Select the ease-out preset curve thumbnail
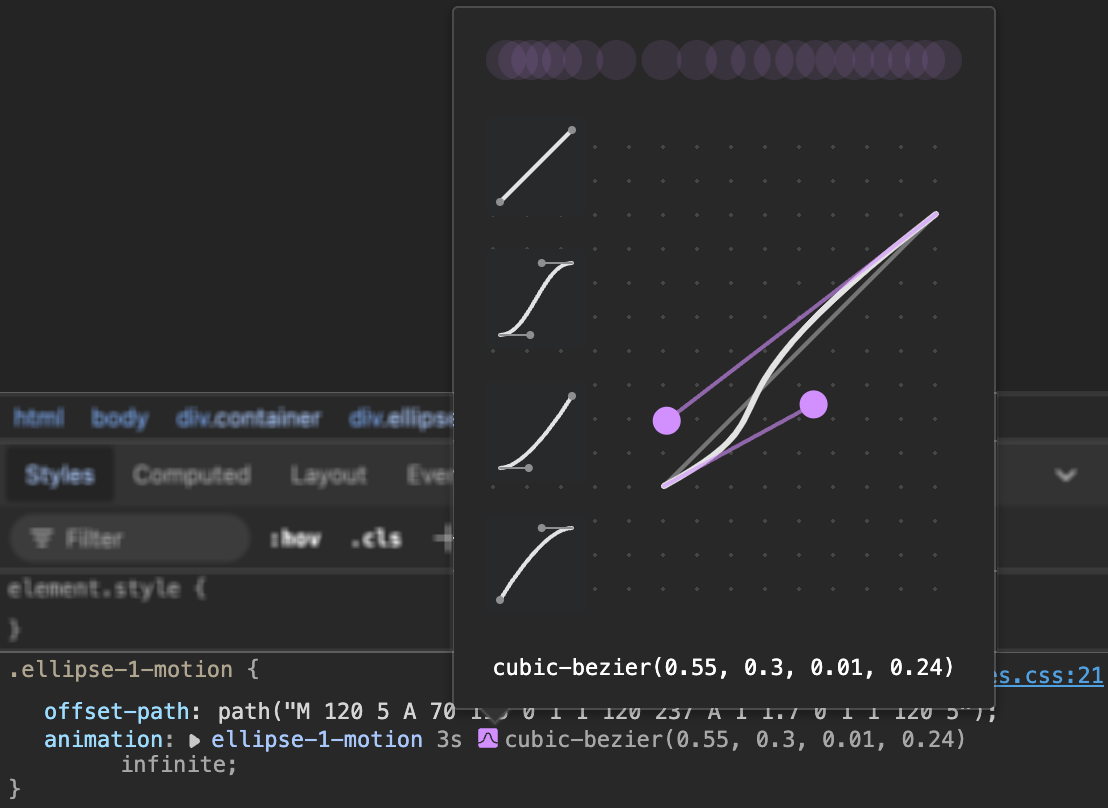The height and width of the screenshot is (808, 1108). coord(536,564)
